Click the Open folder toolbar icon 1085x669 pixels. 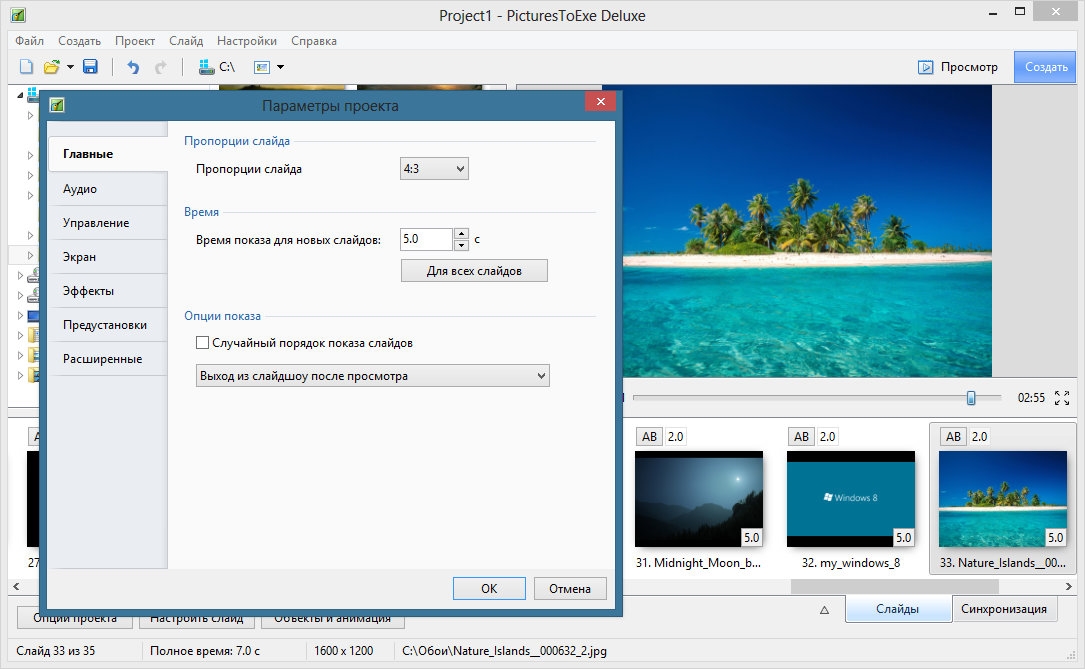pos(52,67)
